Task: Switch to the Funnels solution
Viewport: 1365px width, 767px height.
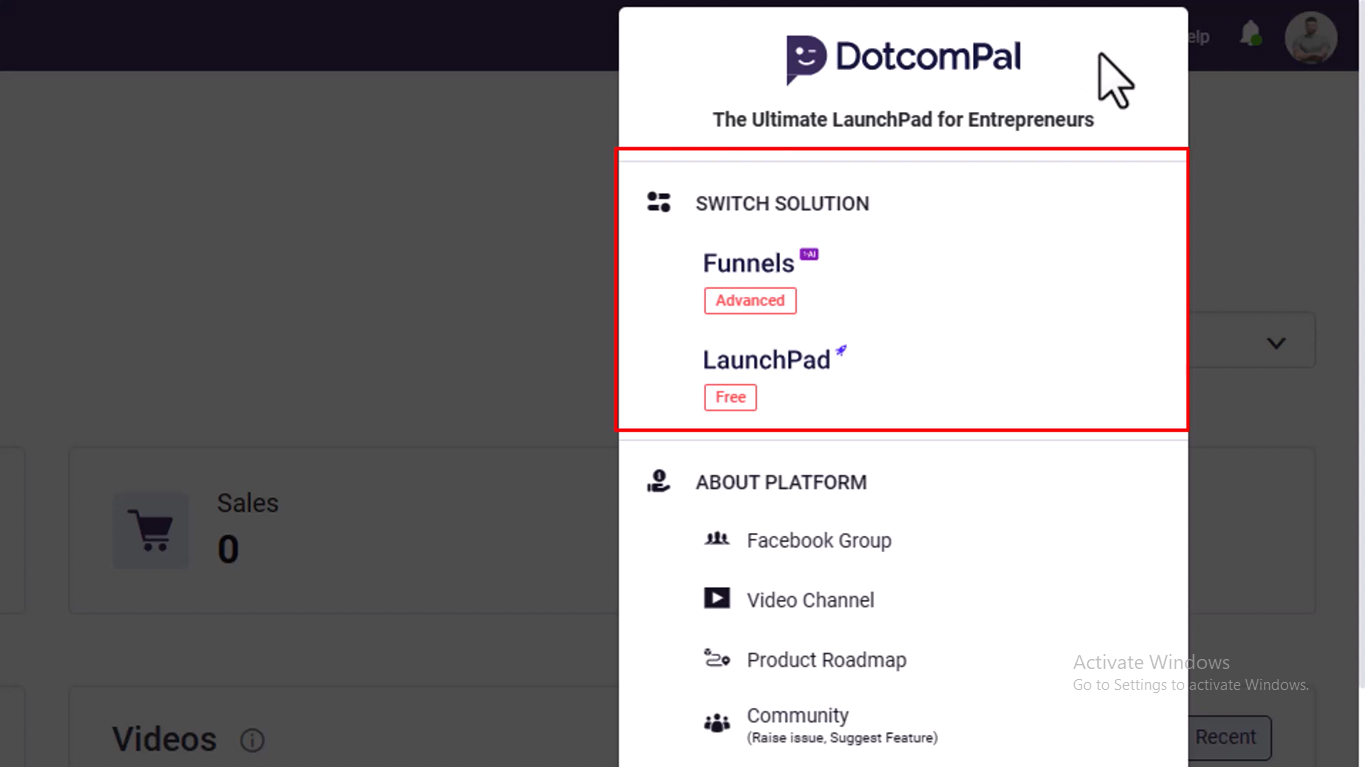Action: [748, 263]
